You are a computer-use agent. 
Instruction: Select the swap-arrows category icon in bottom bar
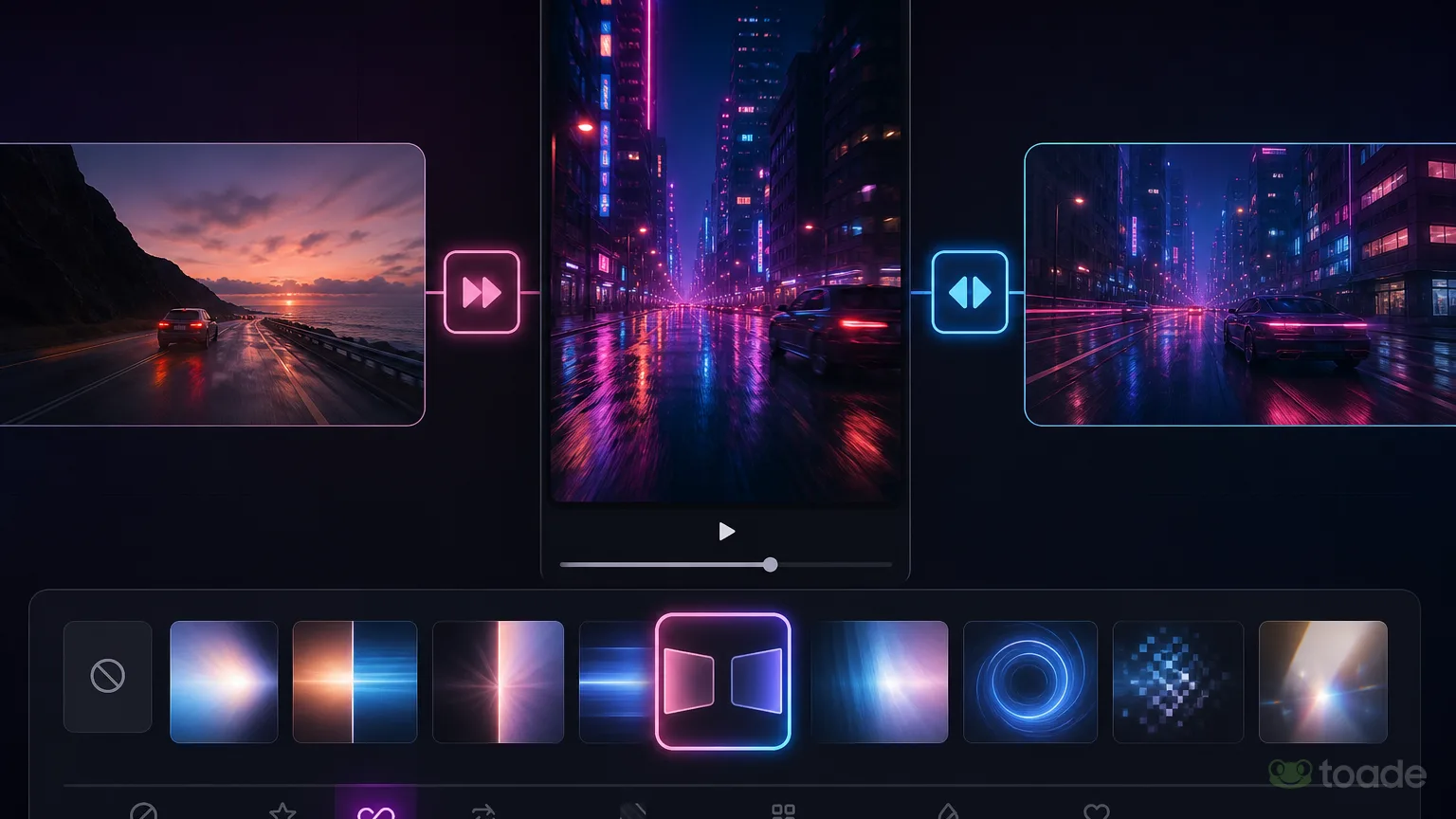pyautogui.click(x=483, y=811)
